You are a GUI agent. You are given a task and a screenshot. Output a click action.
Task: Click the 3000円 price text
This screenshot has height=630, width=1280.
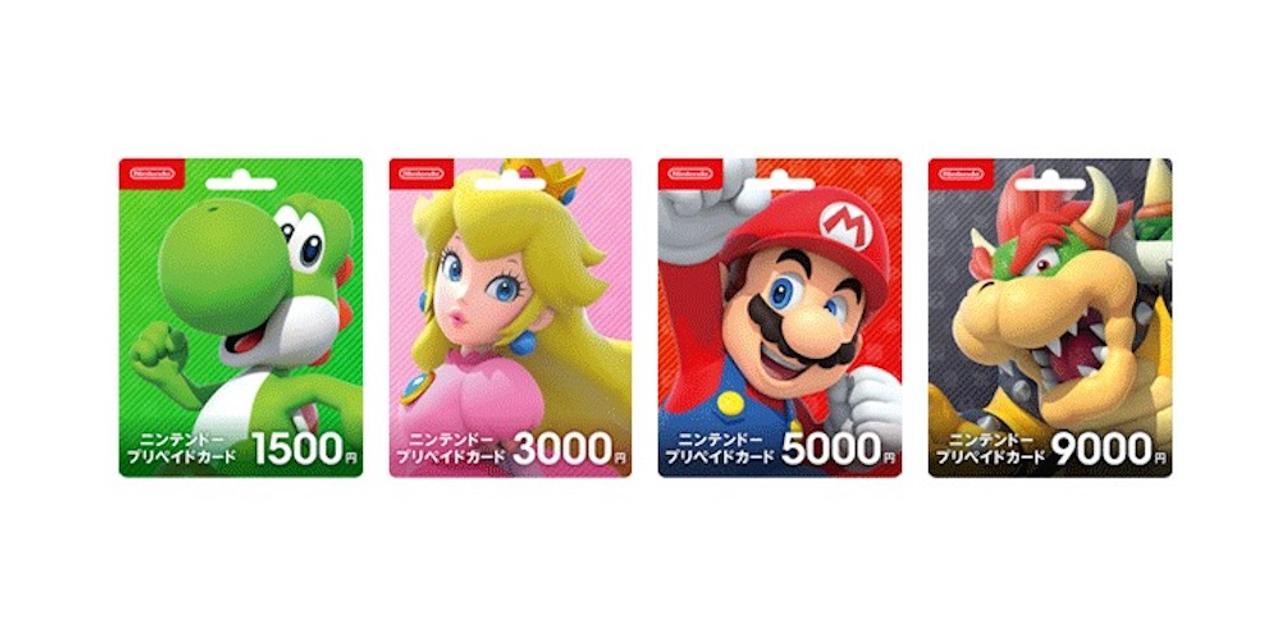571,449
